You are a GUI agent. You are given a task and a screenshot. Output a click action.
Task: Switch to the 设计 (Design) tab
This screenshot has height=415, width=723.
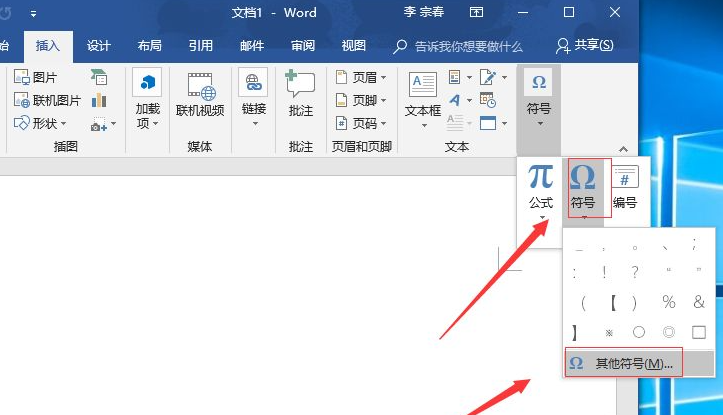pyautogui.click(x=98, y=46)
